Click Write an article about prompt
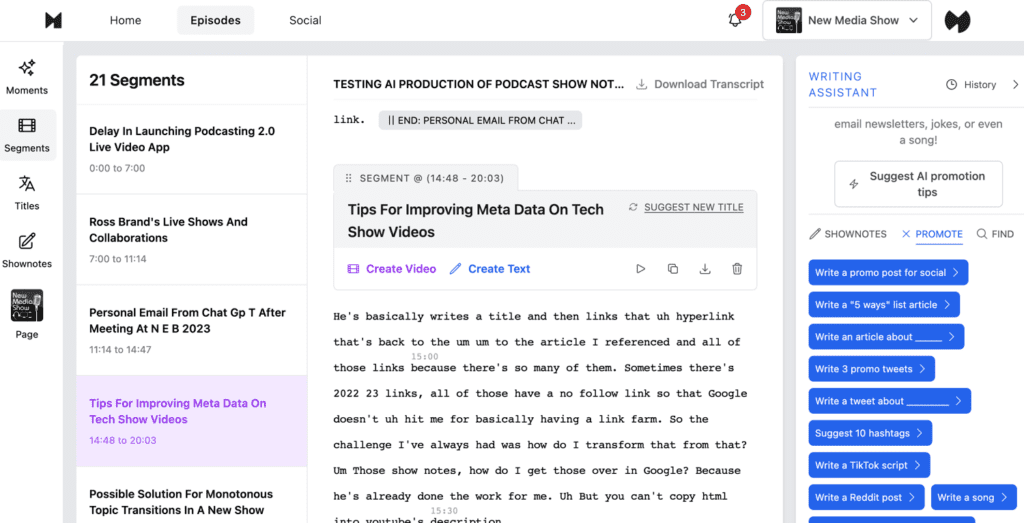Image resolution: width=1024 pixels, height=523 pixels. pyautogui.click(x=886, y=336)
